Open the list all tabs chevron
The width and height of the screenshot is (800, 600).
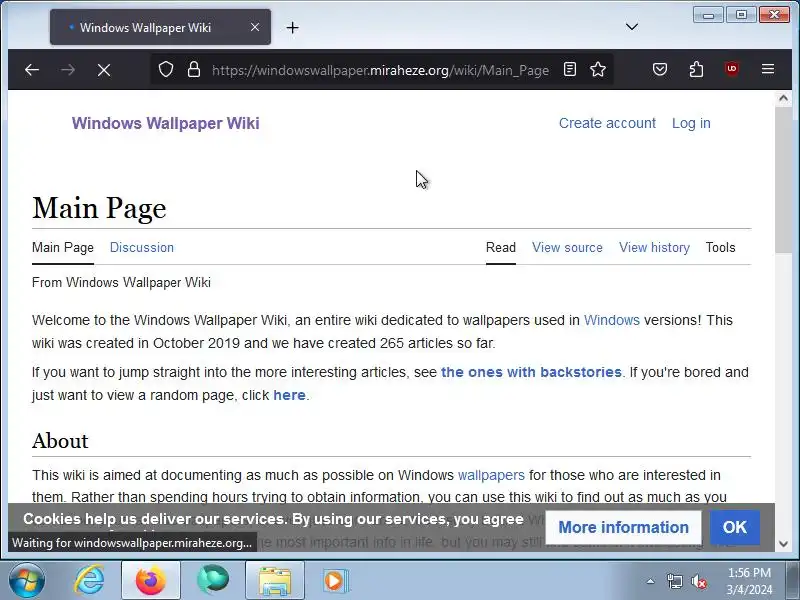(x=632, y=27)
